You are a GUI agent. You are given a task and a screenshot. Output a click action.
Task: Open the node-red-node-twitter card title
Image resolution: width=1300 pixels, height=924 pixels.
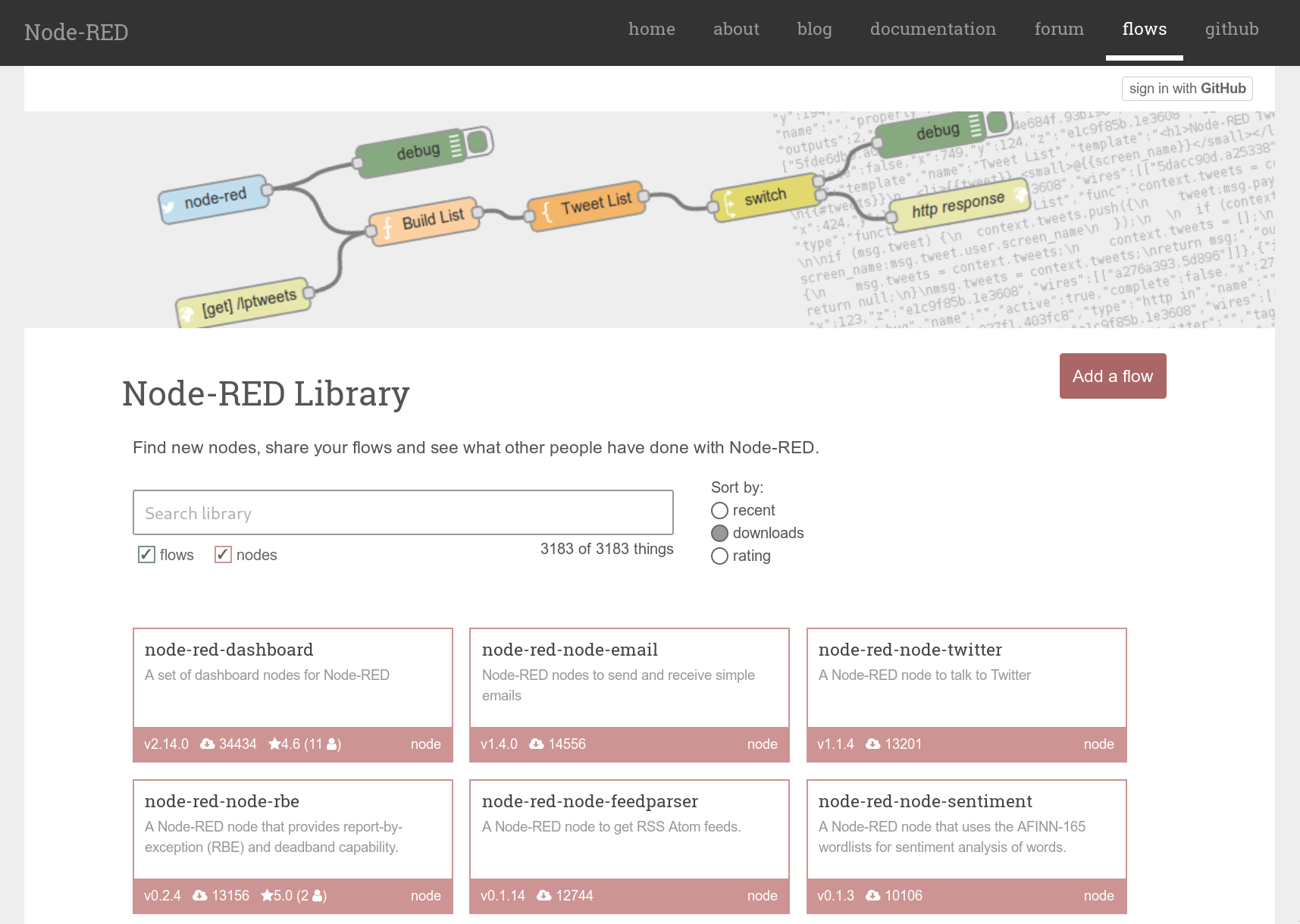click(x=910, y=650)
